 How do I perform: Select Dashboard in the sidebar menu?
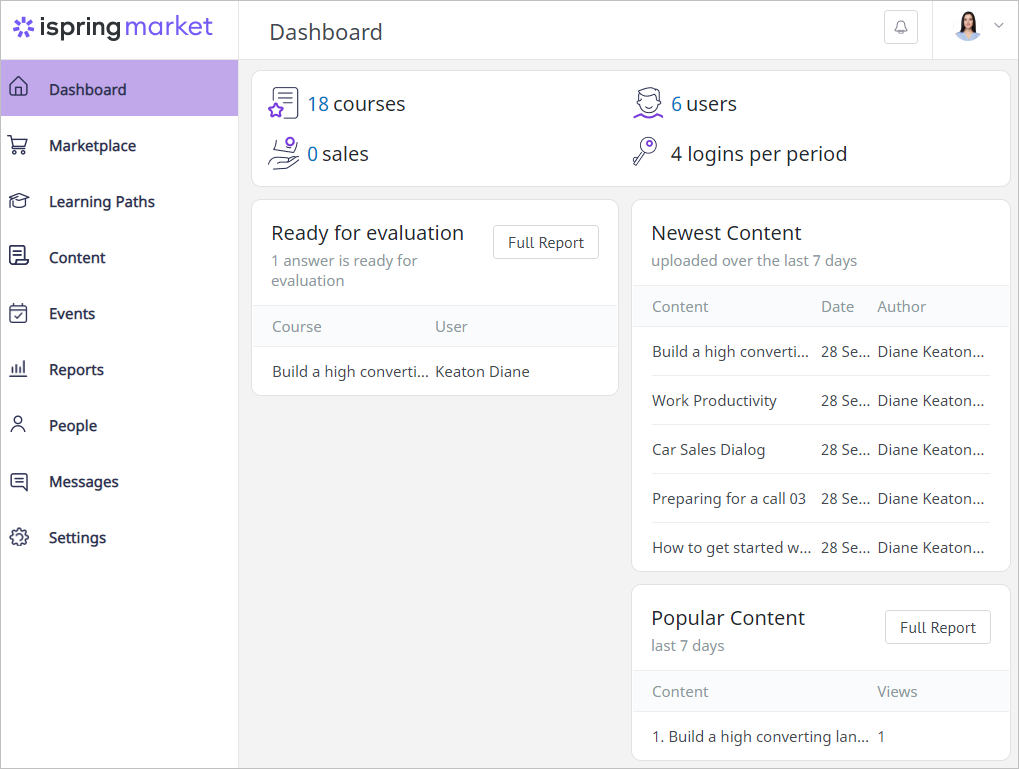pos(120,88)
